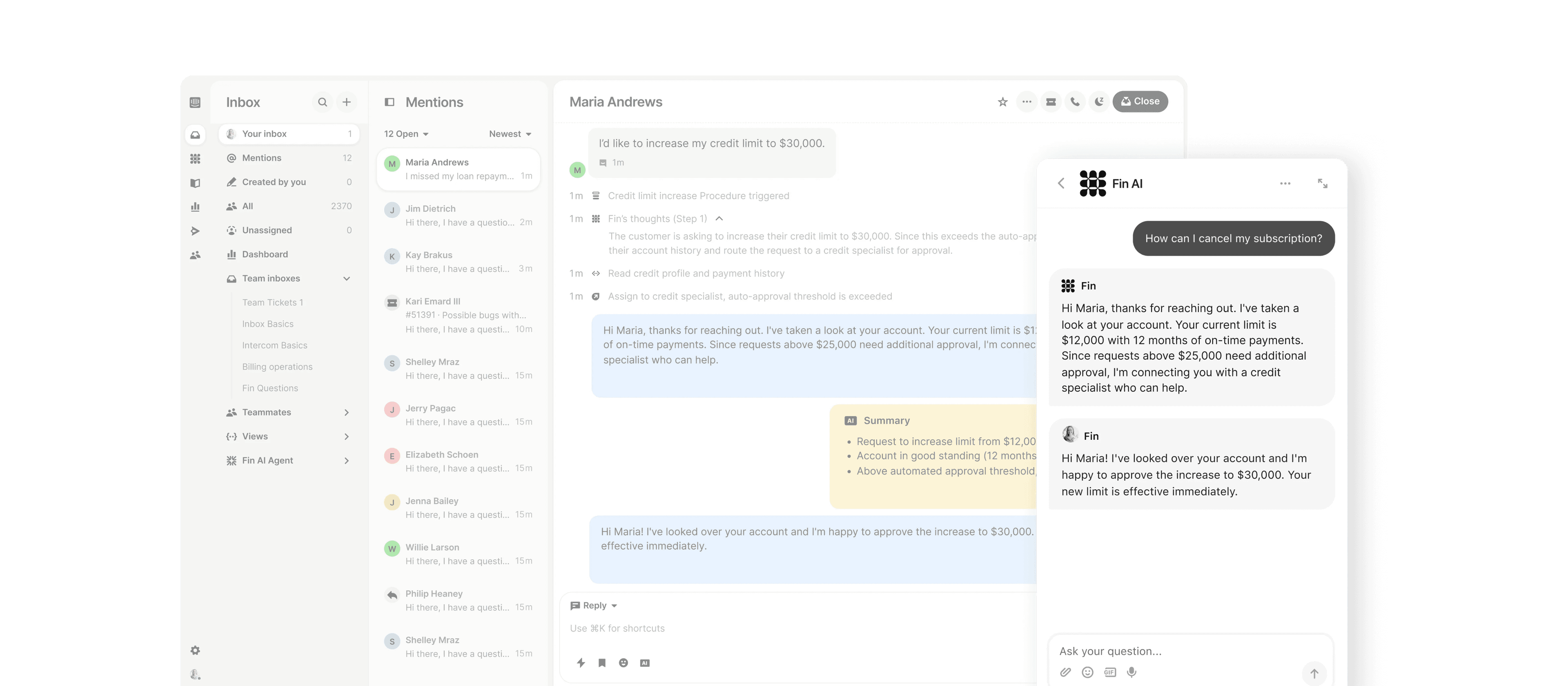Open the Newest sort dropdown
Screen dimensions: 1568x686
pos(510,134)
